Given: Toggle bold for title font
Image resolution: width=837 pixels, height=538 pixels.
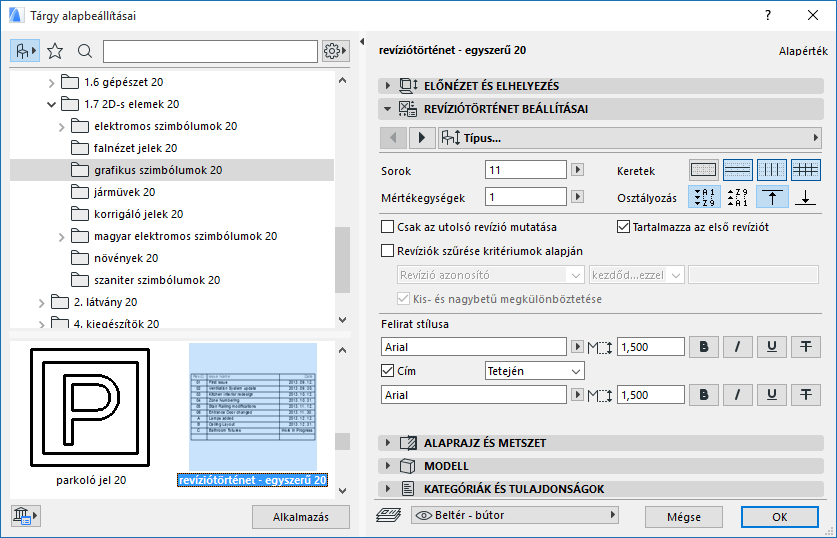Looking at the screenshot, I should pyautogui.click(x=704, y=395).
